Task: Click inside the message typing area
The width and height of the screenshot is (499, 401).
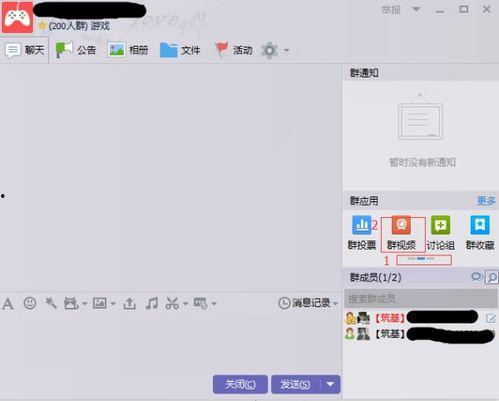Action: click(x=171, y=342)
